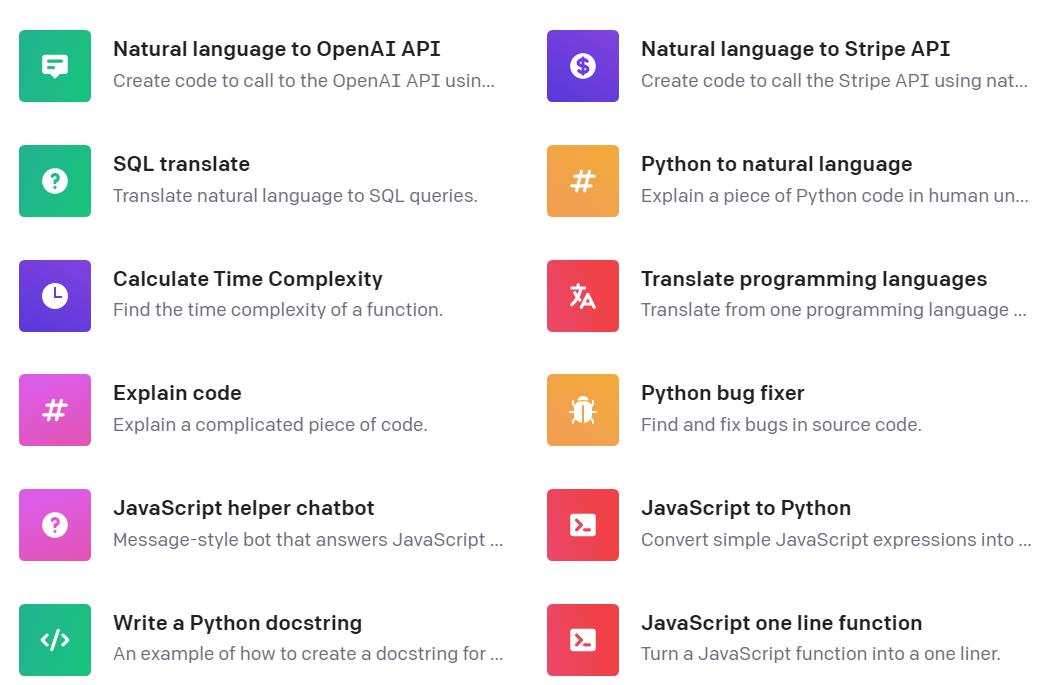The height and width of the screenshot is (685, 1042).
Task: Select the Python to natural language title
Action: [776, 164]
